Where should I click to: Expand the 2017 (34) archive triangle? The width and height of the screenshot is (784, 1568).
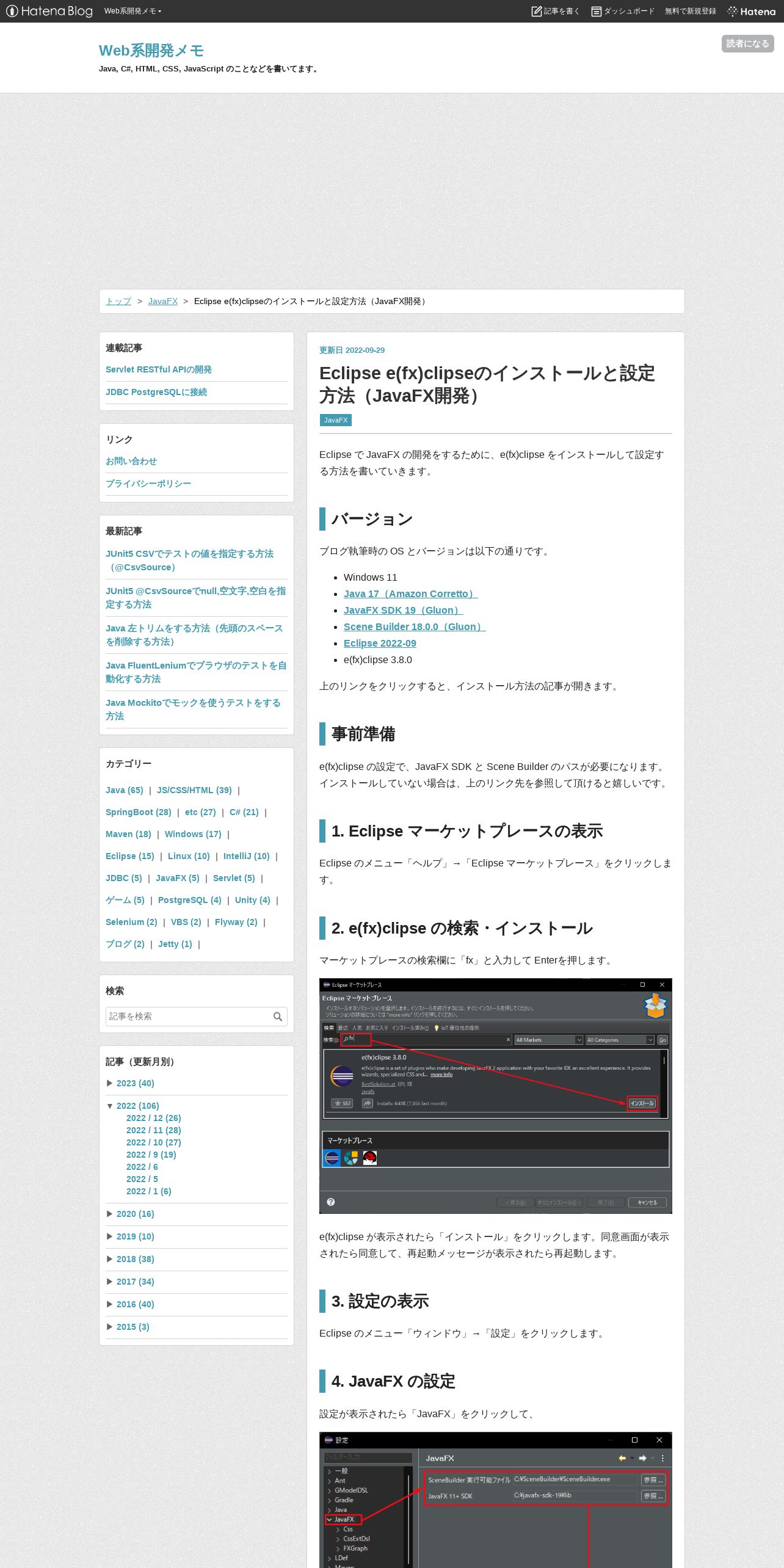[x=110, y=1282]
